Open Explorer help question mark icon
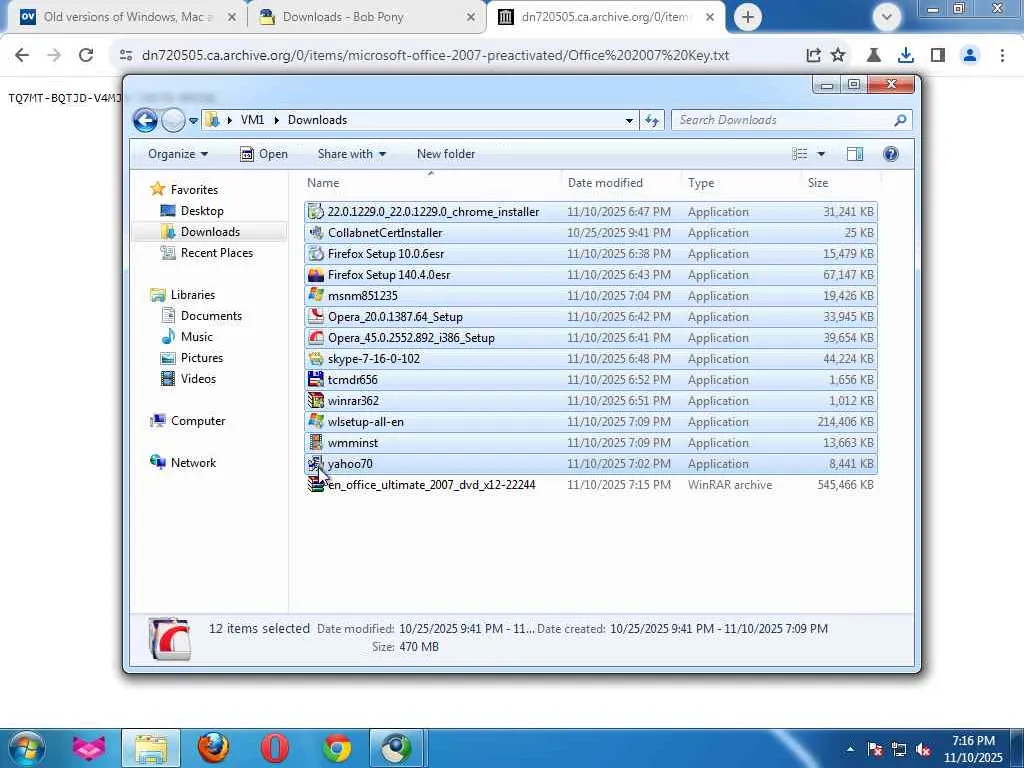This screenshot has width=1024, height=768. [891, 154]
